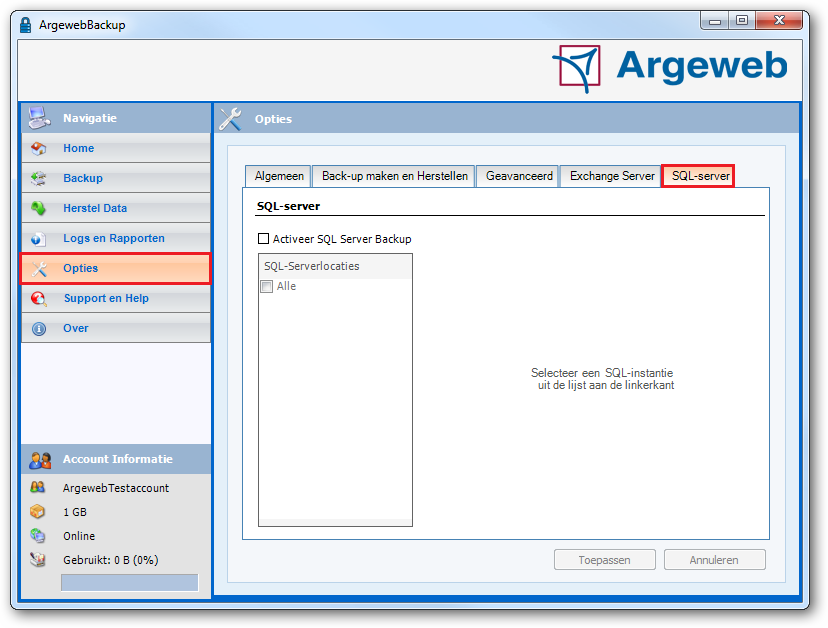Click the Opties header wrench icon

(230, 119)
